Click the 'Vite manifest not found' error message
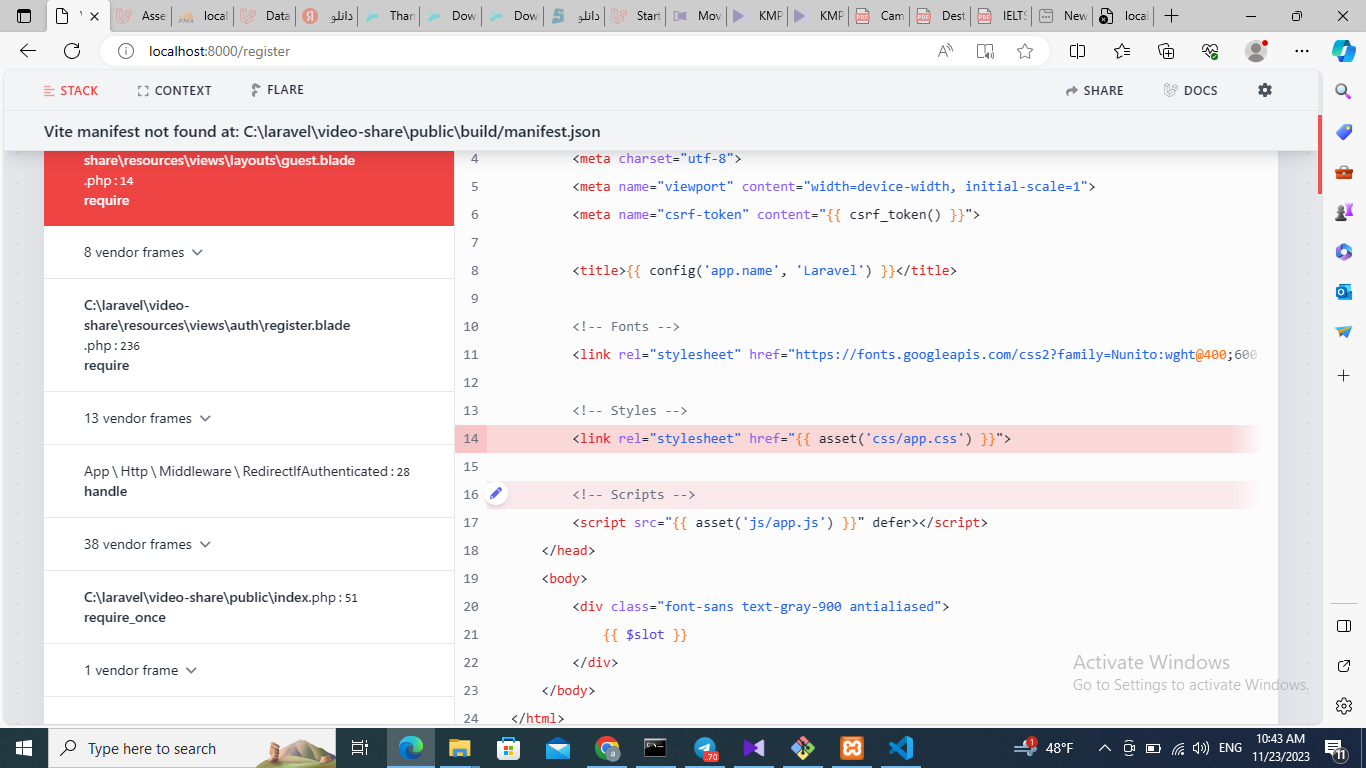The width and height of the screenshot is (1366, 768). [x=322, y=132]
